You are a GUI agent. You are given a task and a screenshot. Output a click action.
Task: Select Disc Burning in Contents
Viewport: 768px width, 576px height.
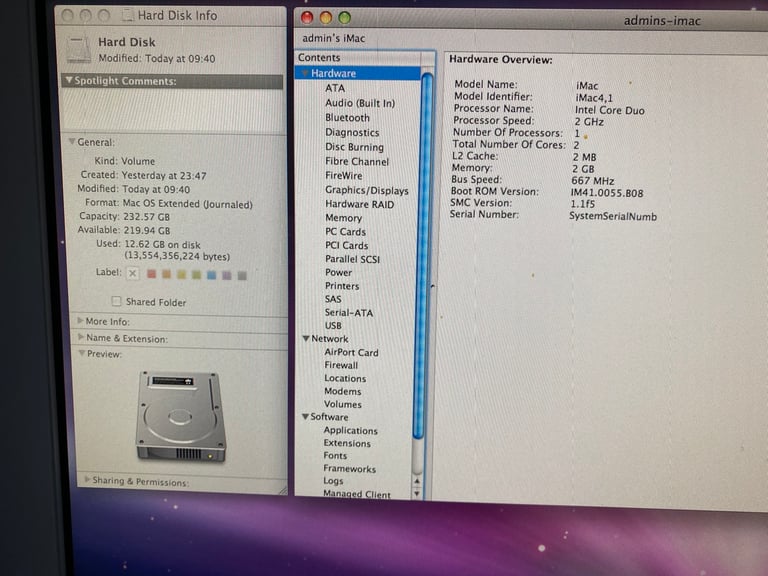[x=354, y=147]
